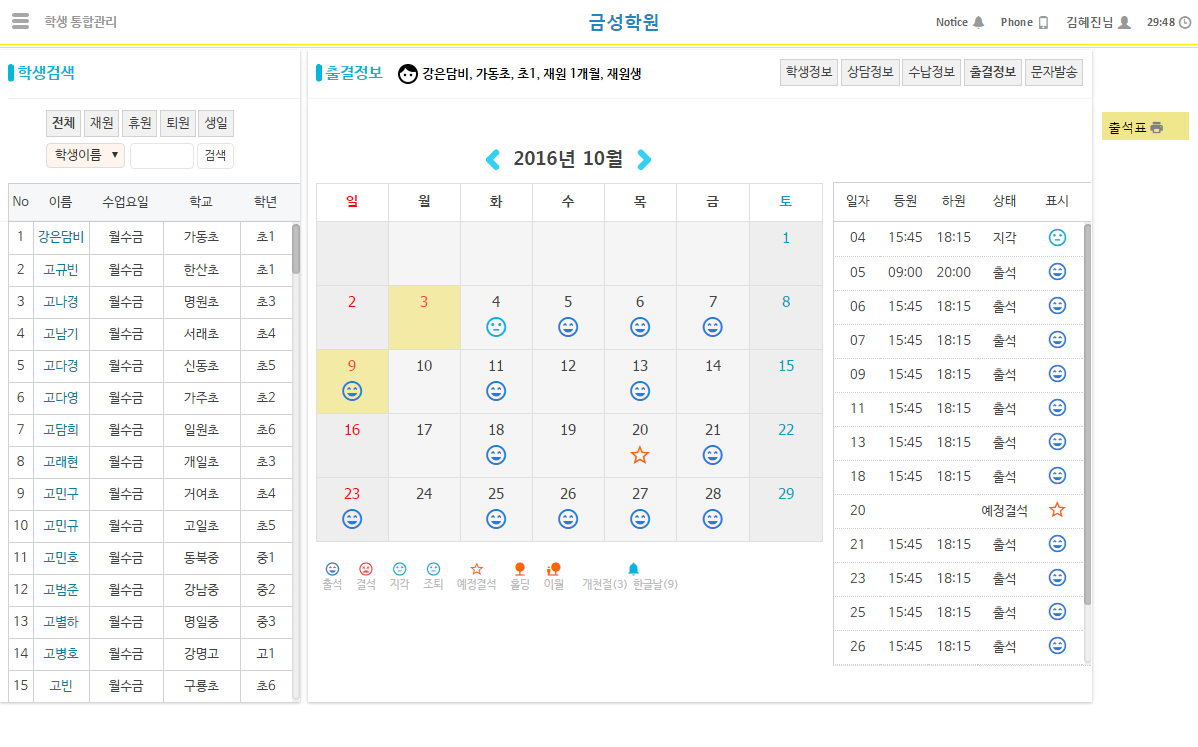This screenshot has width=1198, height=747.
Task: Click the 조퇴 legend smiley icon
Action: point(433,569)
